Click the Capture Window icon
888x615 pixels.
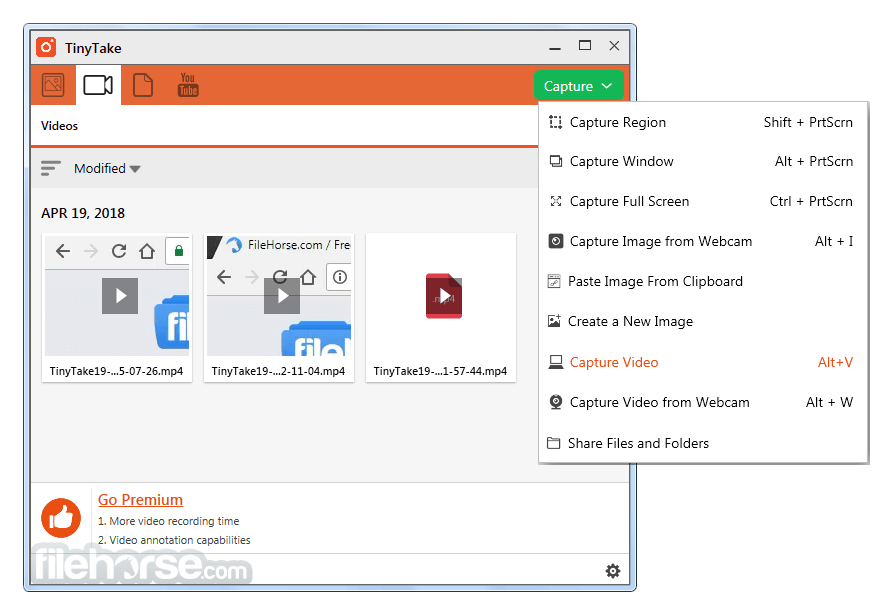(x=556, y=161)
